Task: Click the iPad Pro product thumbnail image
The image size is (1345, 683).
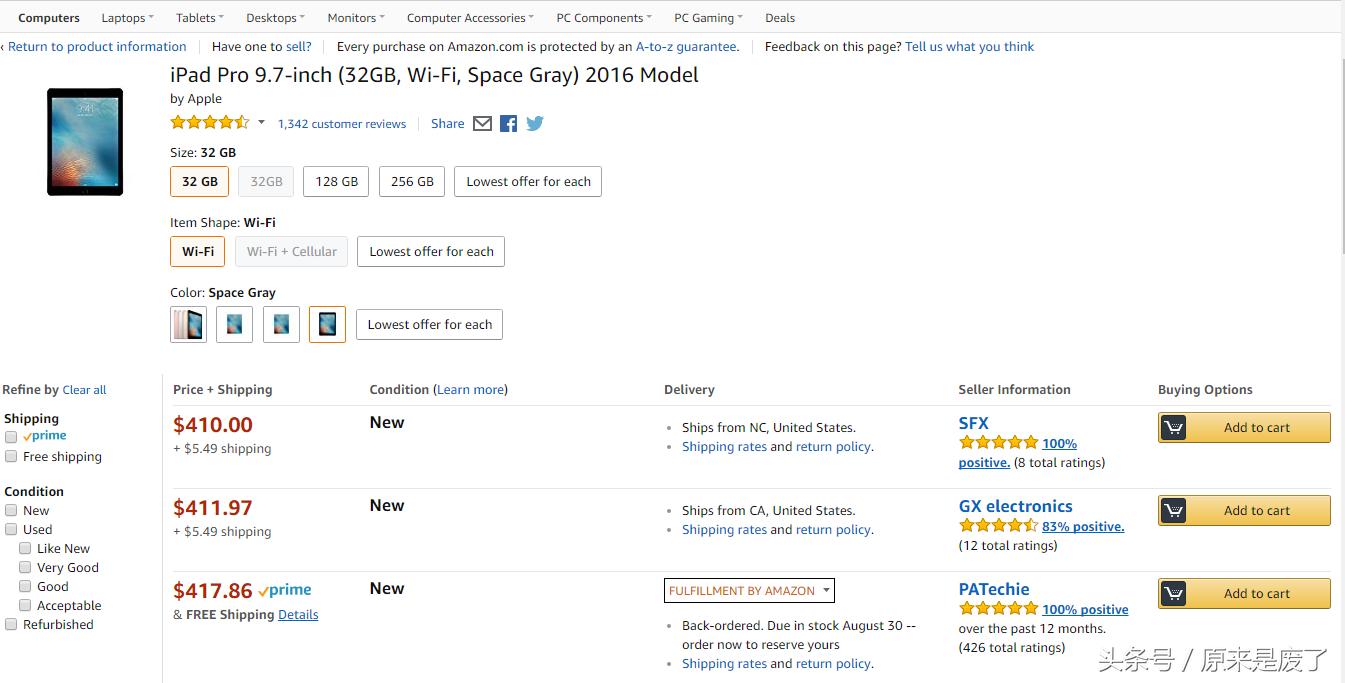Action: click(x=85, y=142)
